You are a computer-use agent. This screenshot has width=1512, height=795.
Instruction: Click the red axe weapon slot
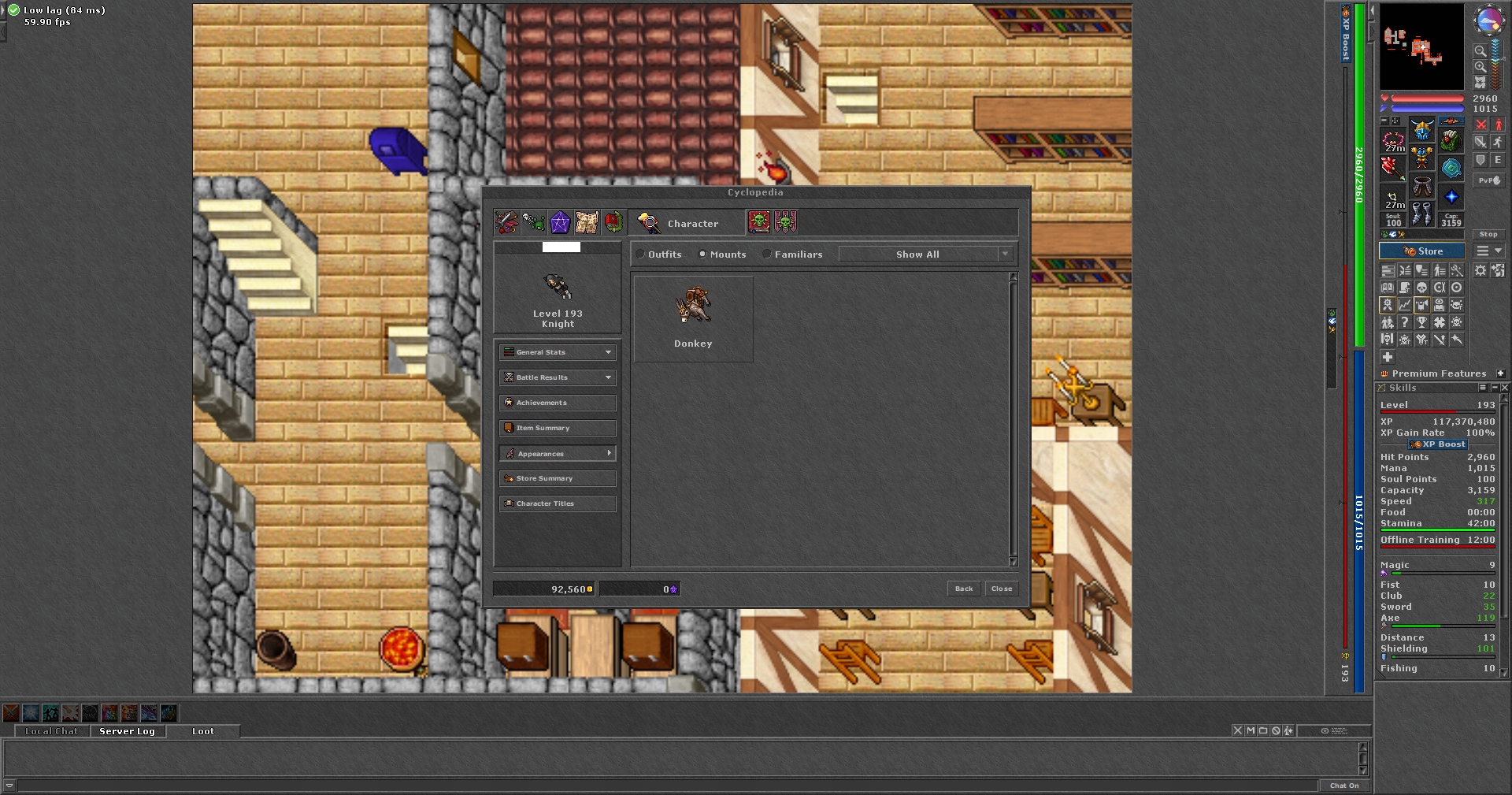click(1393, 168)
